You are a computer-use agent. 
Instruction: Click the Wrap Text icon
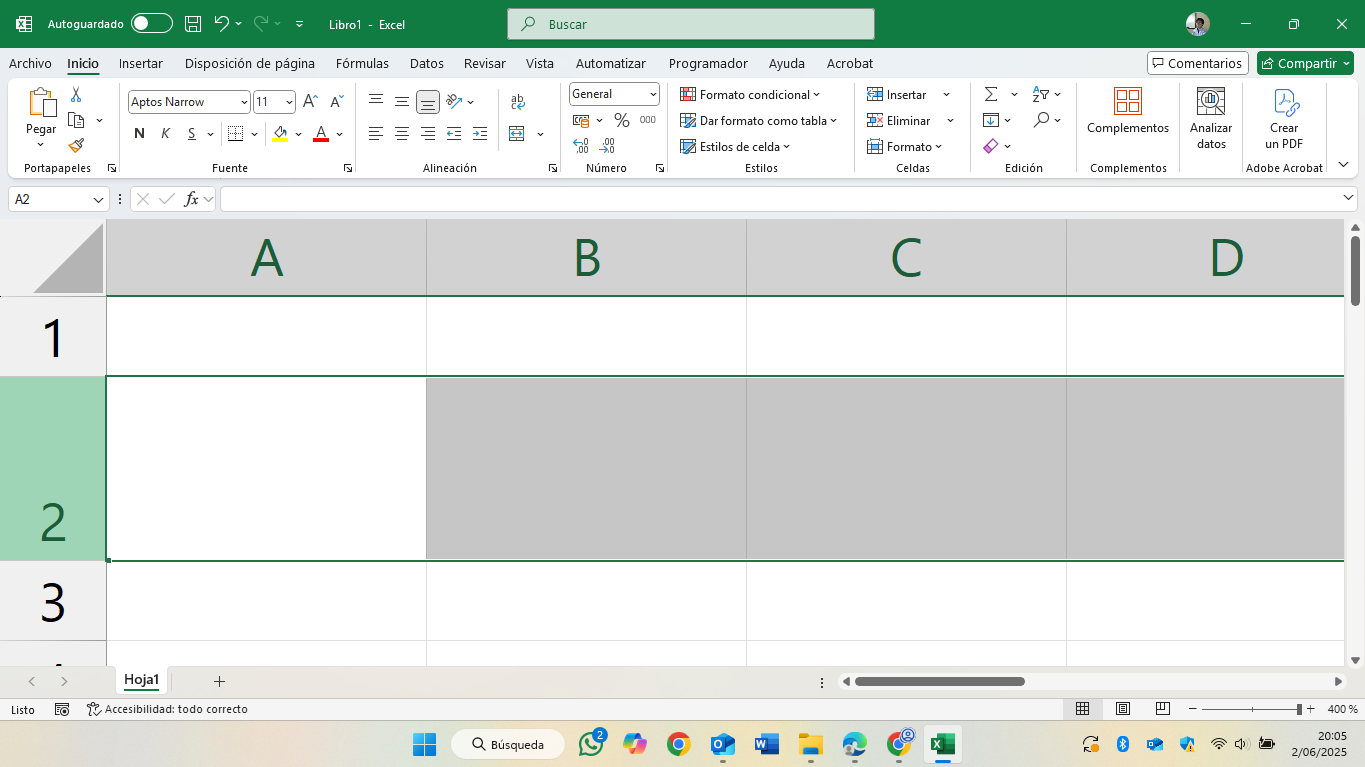pos(518,102)
